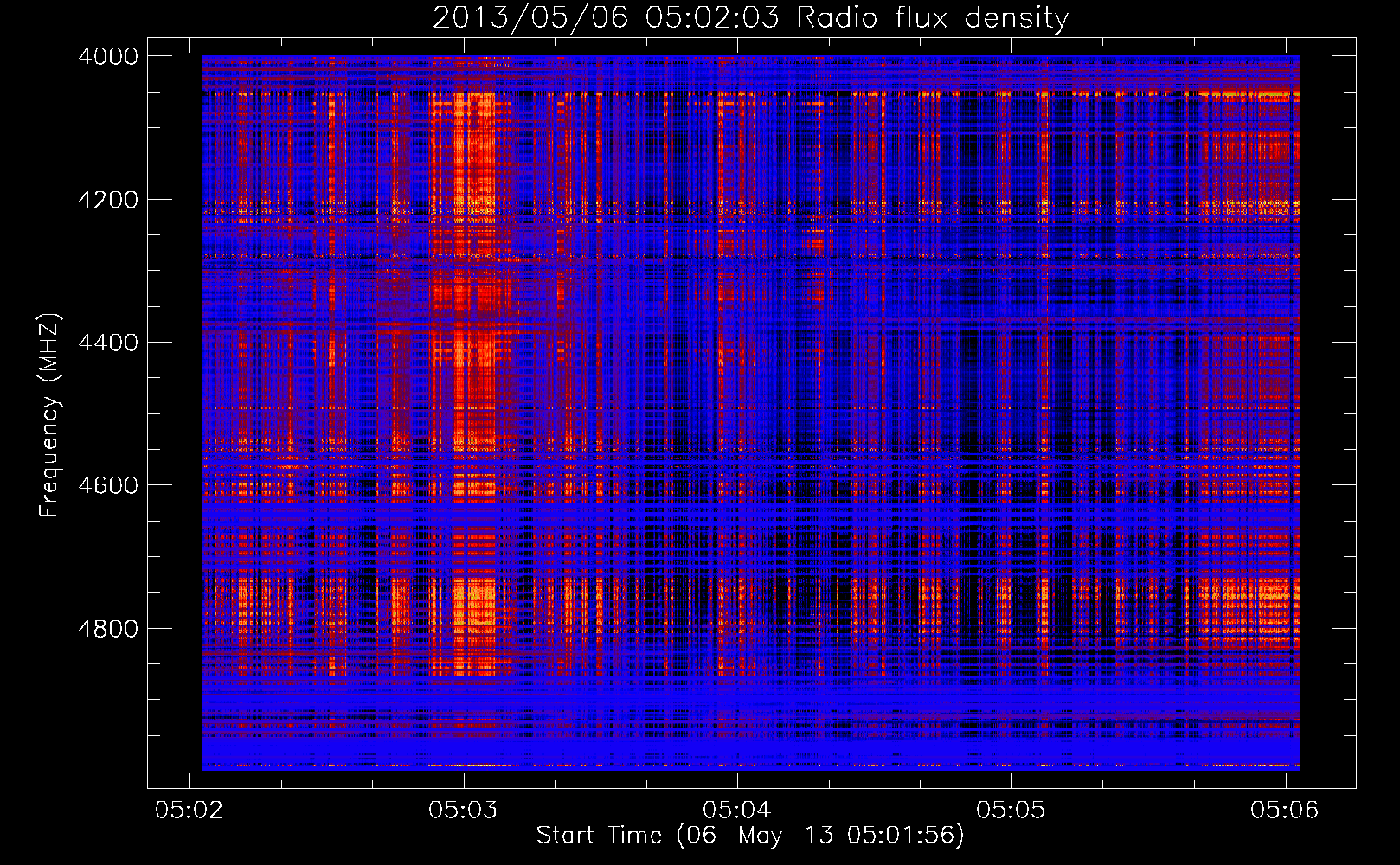Select the 4000 frequency axis label

coord(108,56)
